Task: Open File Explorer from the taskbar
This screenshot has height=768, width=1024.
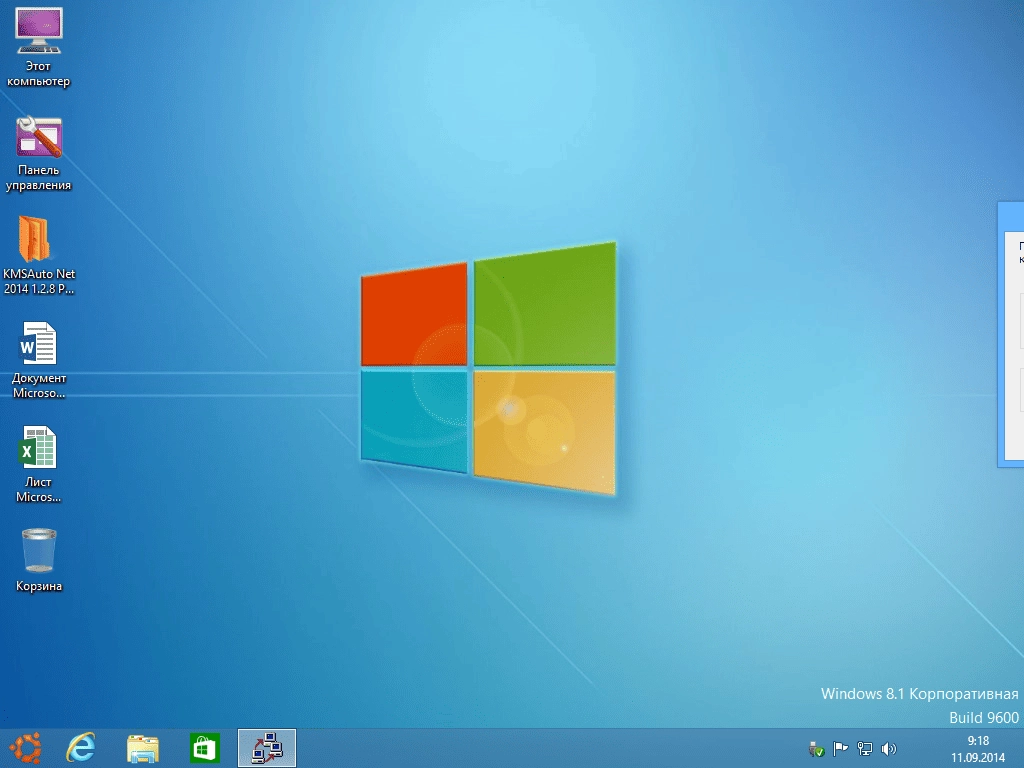Action: [x=142, y=748]
